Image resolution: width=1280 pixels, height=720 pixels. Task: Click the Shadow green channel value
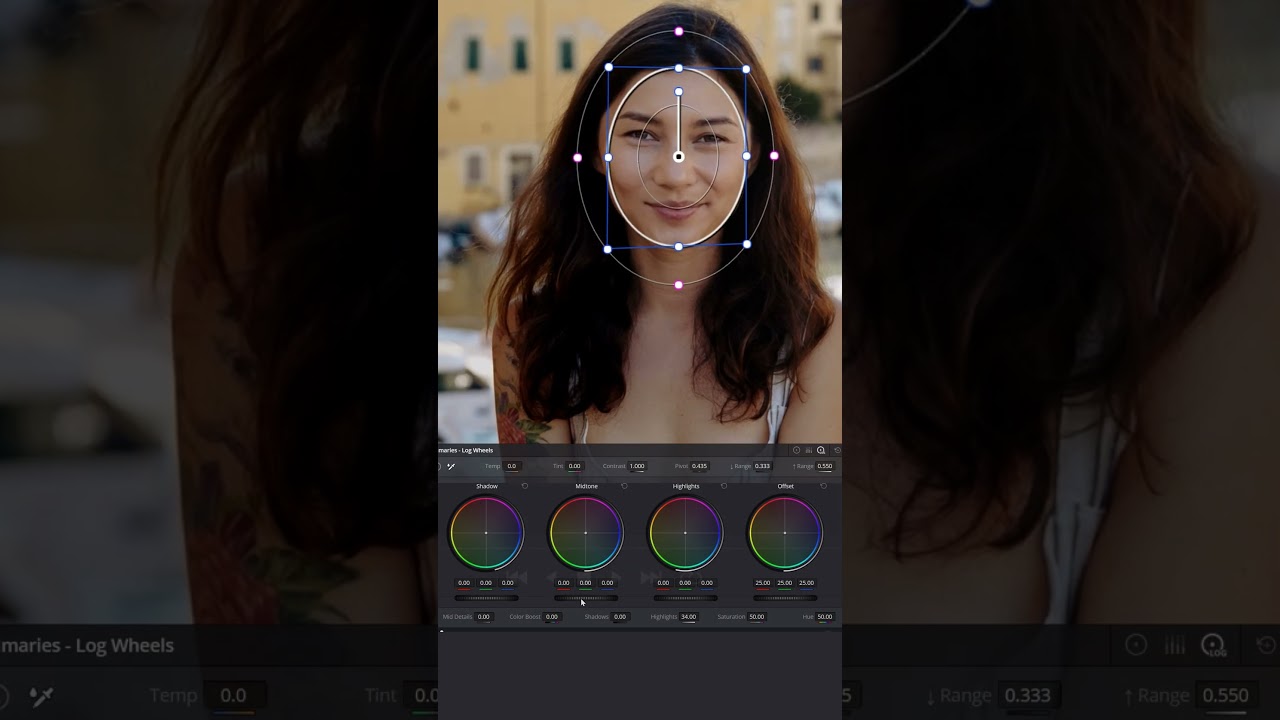[486, 583]
